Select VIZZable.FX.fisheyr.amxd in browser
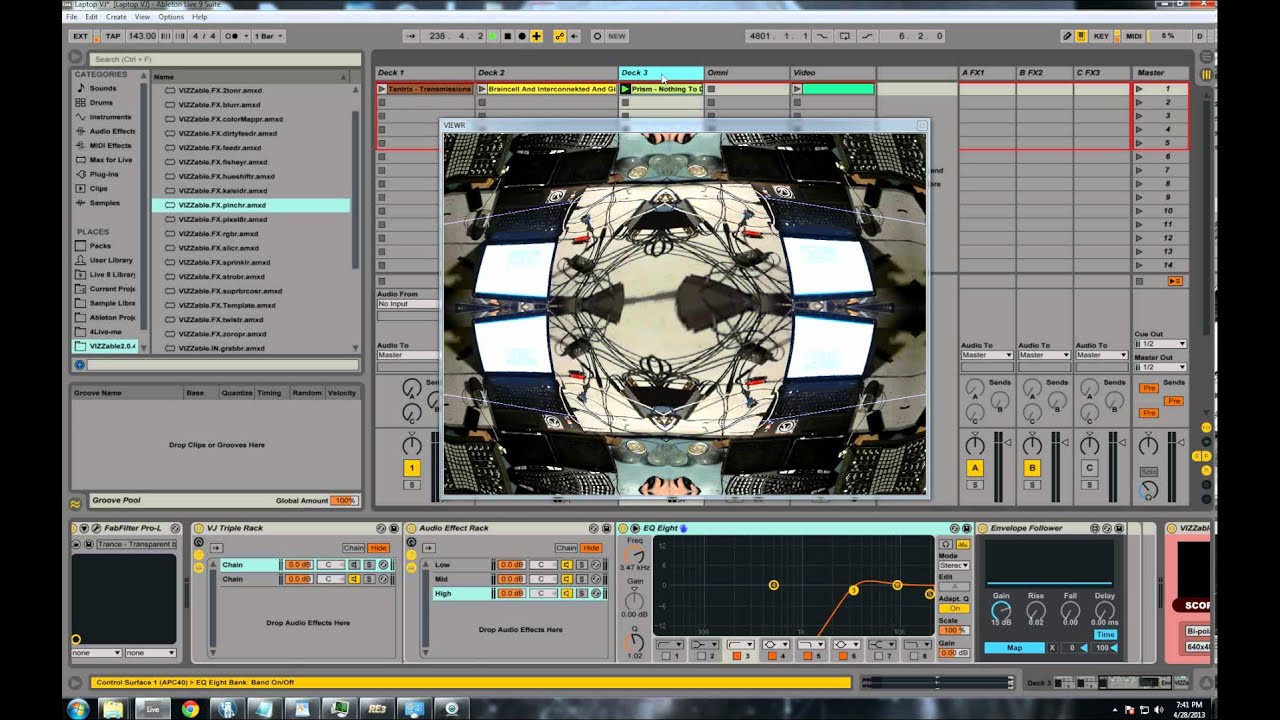The width and height of the screenshot is (1280, 720). point(223,162)
